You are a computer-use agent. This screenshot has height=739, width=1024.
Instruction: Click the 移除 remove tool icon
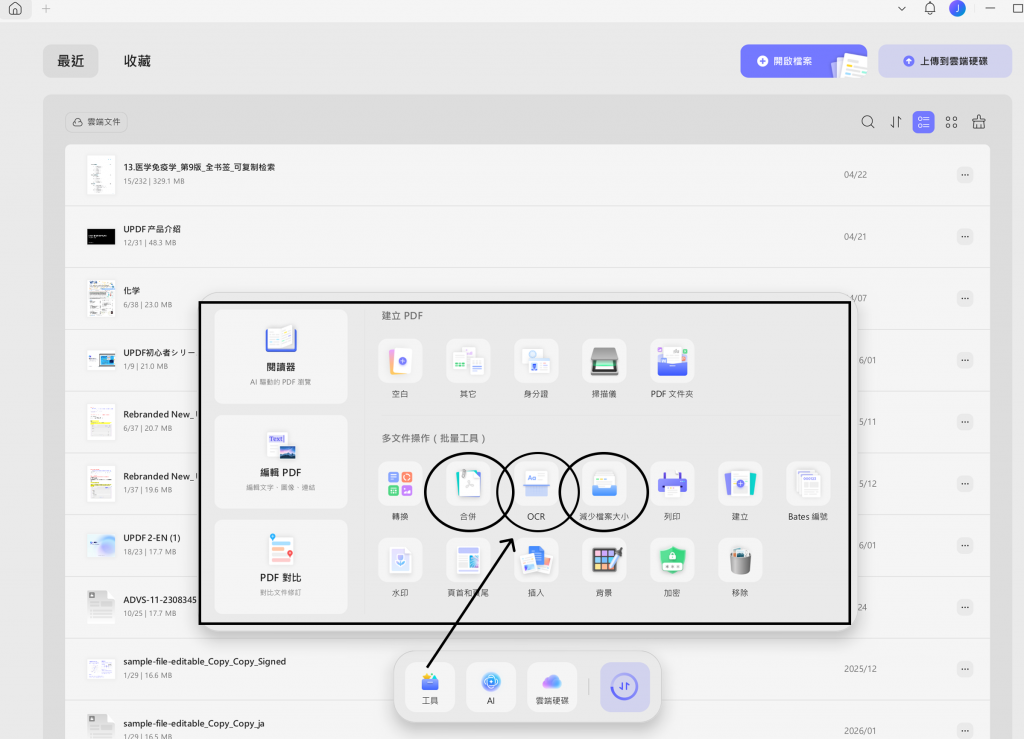pyautogui.click(x=739, y=560)
